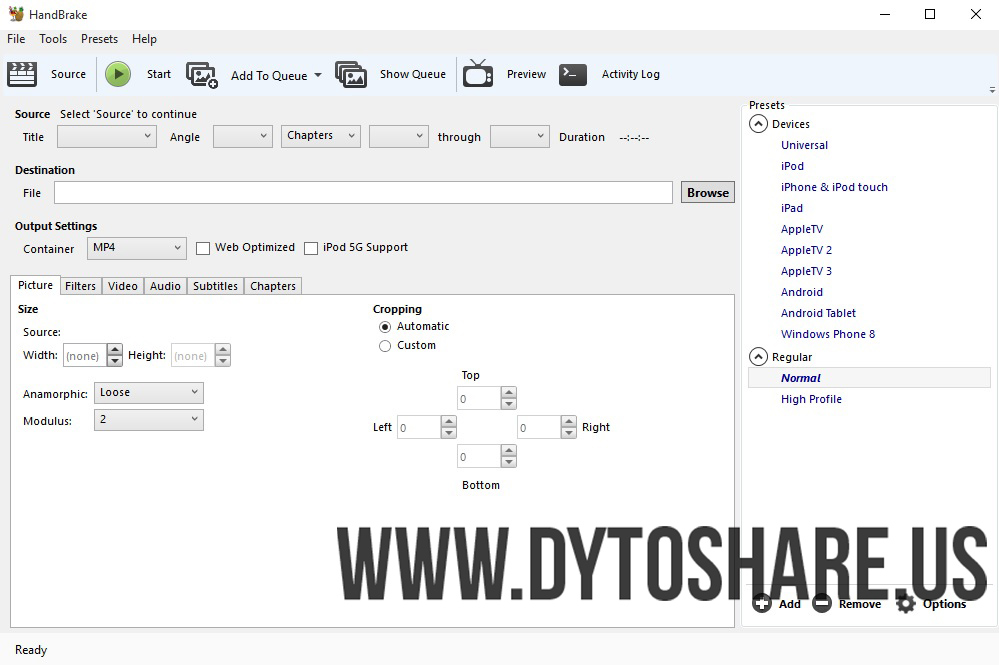
Task: Select the iPad preset
Action: point(791,208)
